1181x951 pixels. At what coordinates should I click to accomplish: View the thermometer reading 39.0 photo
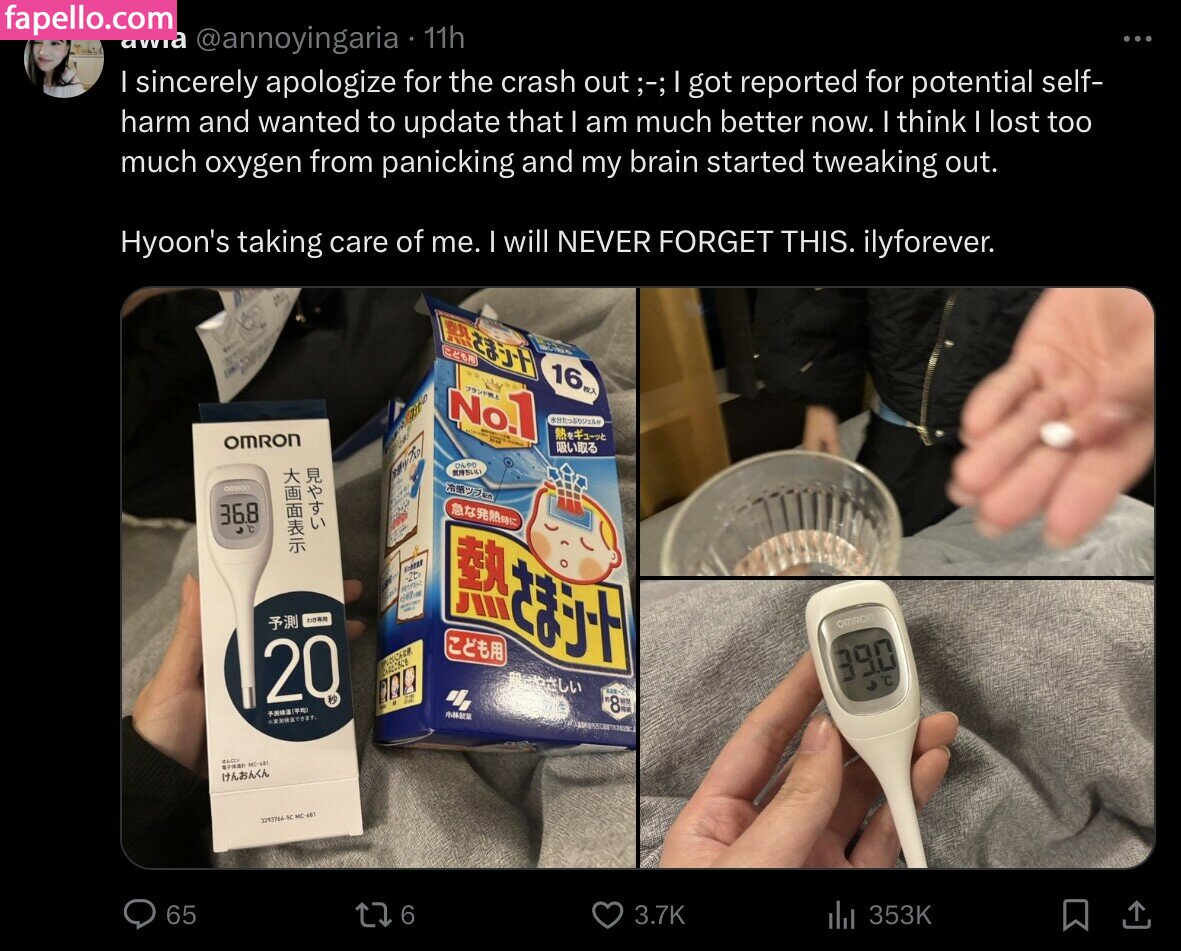[x=897, y=724]
